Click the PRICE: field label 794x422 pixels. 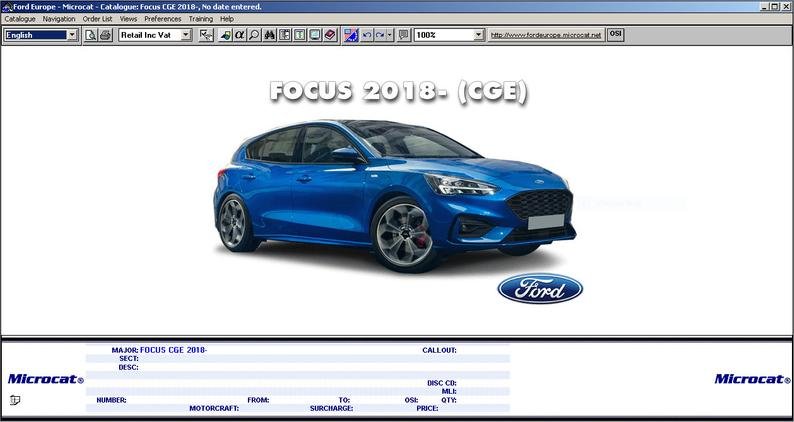click(427, 408)
